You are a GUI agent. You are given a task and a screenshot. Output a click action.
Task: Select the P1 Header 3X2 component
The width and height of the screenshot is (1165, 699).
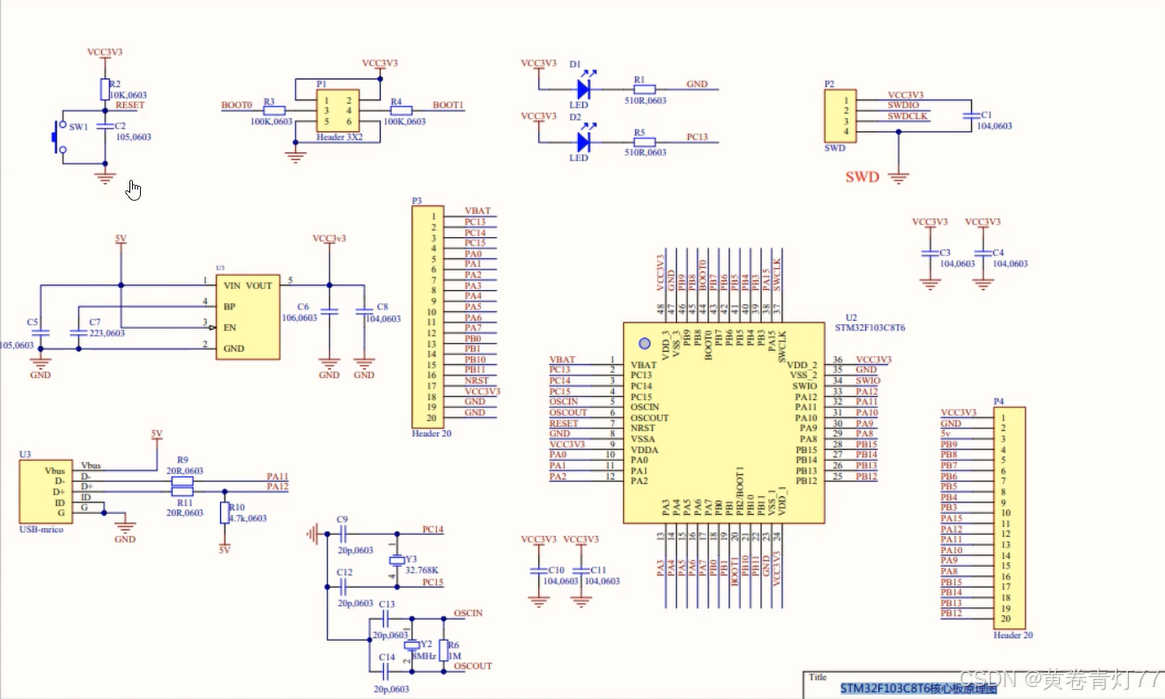[x=337, y=111]
